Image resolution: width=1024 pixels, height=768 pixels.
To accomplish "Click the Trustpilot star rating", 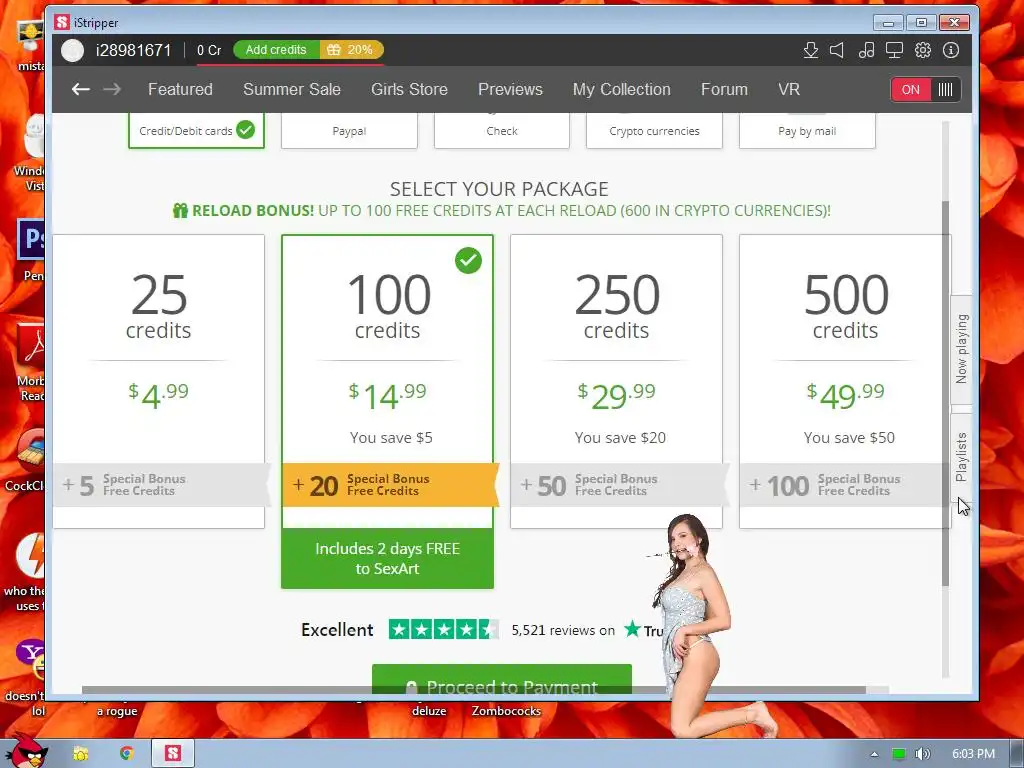I will pos(443,630).
